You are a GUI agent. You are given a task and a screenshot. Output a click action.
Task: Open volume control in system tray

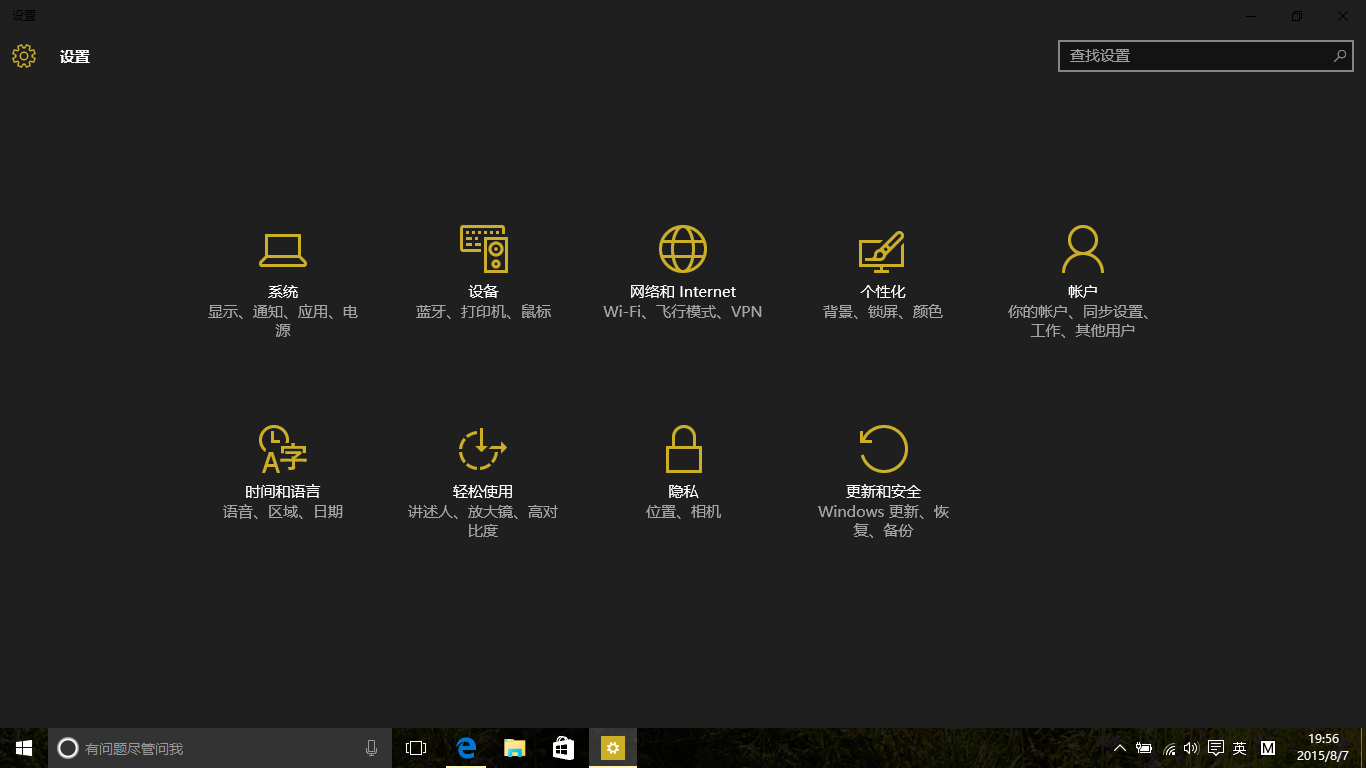[x=1191, y=748]
